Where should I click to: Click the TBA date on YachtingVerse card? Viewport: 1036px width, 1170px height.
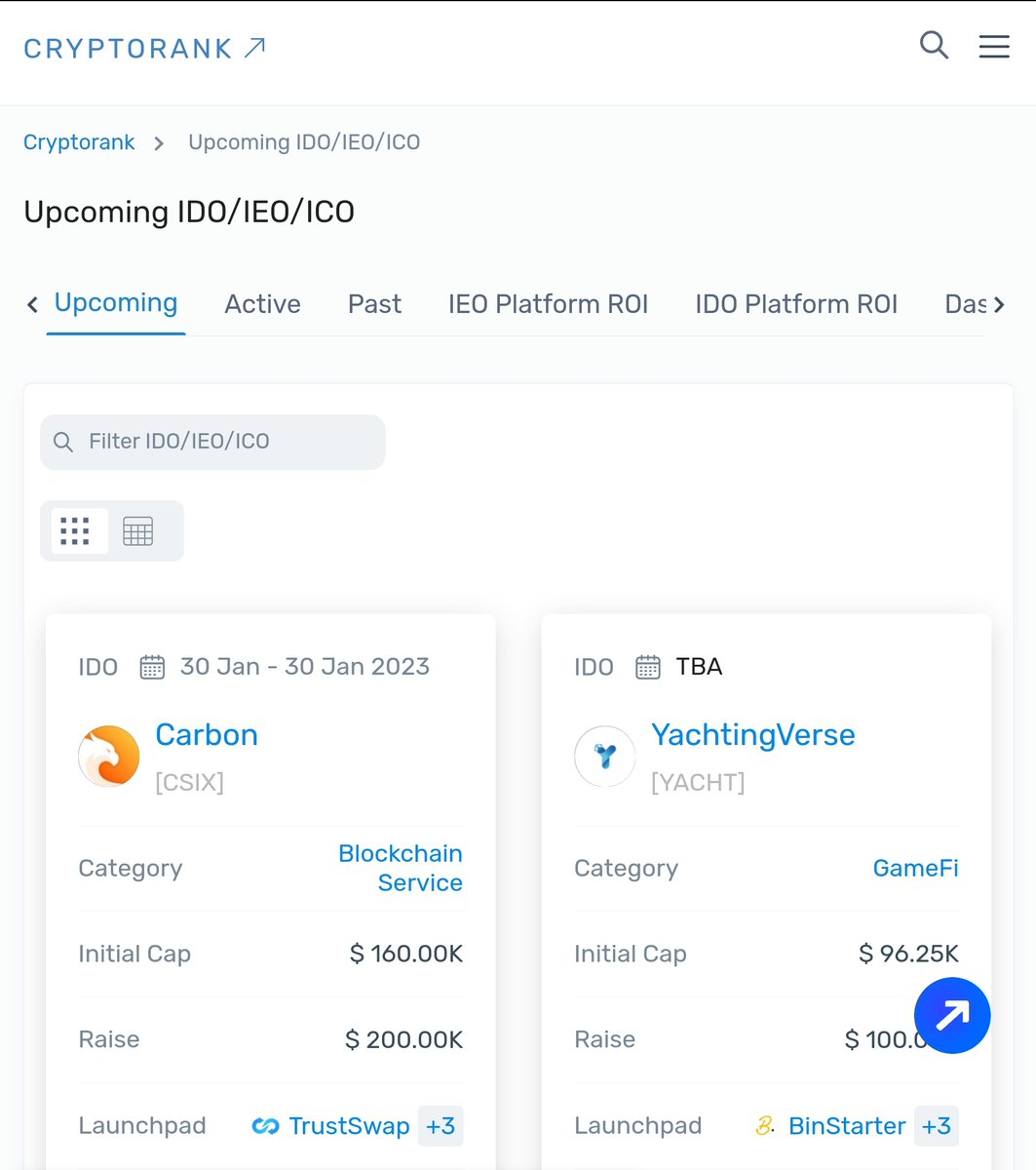[699, 667]
